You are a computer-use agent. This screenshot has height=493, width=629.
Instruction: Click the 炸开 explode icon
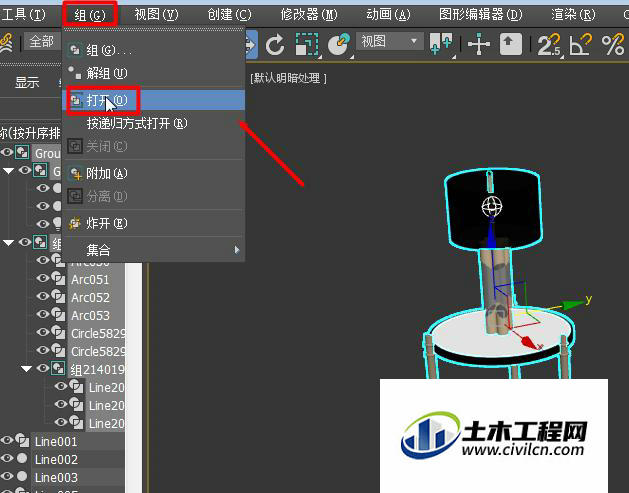(x=75, y=223)
